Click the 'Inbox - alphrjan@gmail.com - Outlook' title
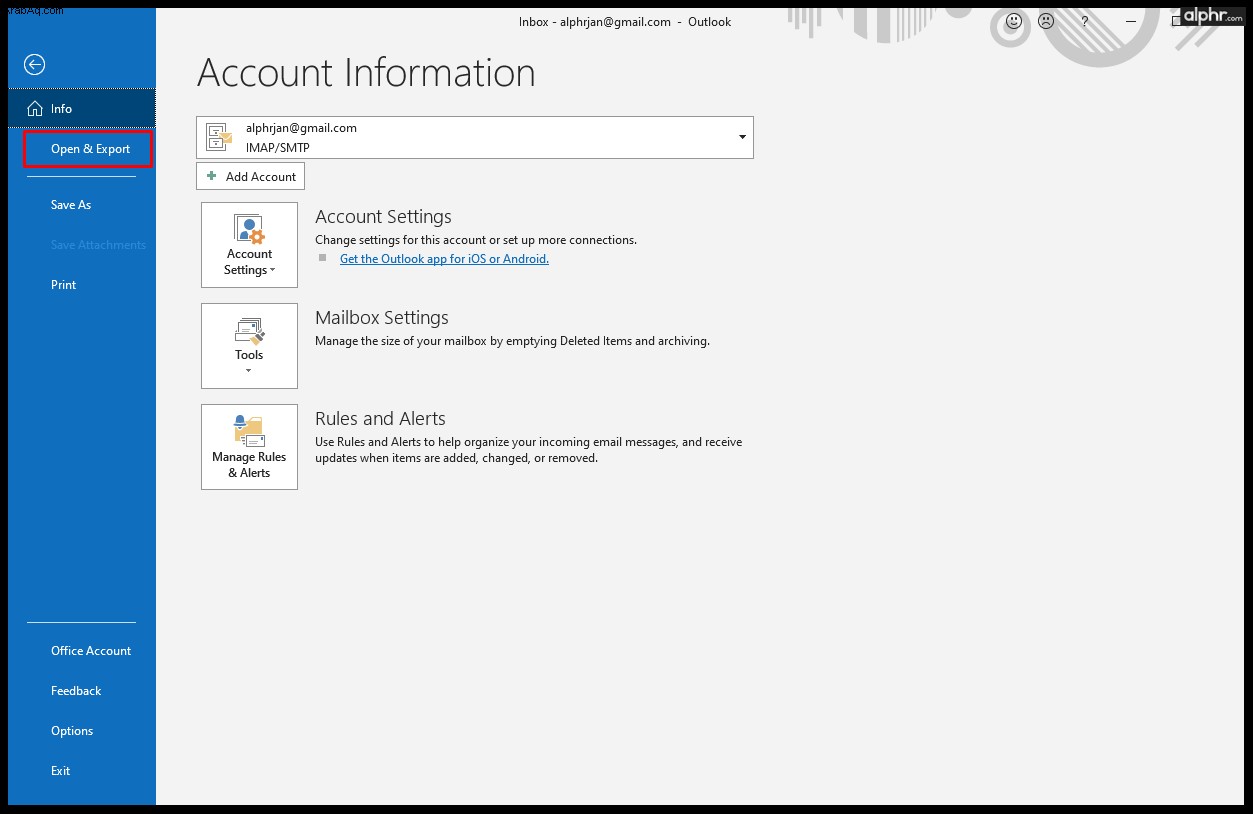 (x=625, y=22)
